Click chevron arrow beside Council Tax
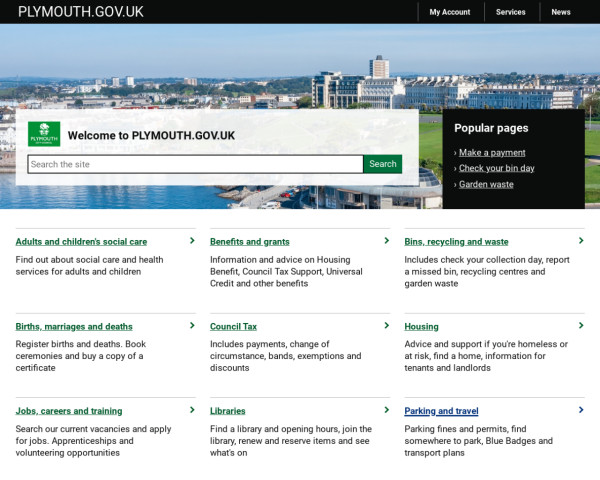The height and width of the screenshot is (480, 600). point(386,326)
